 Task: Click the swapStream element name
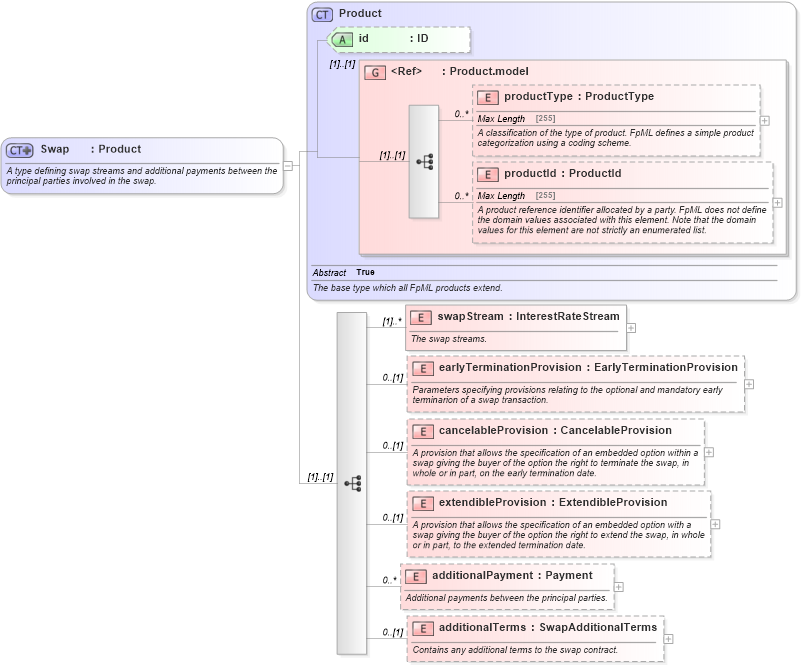pyautogui.click(x=470, y=317)
